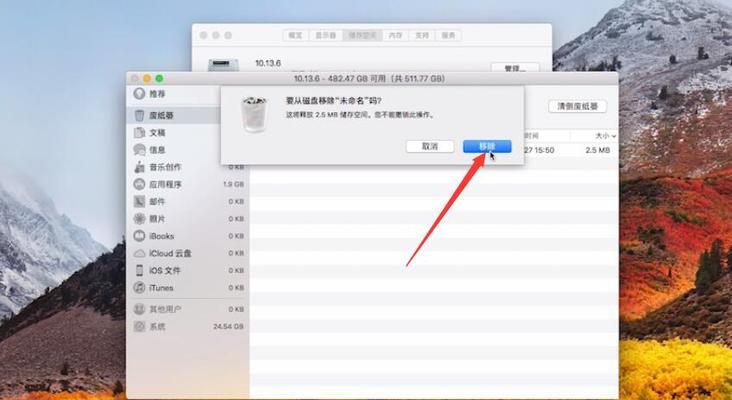Click the disk drive icon in About window

click(x=223, y=64)
